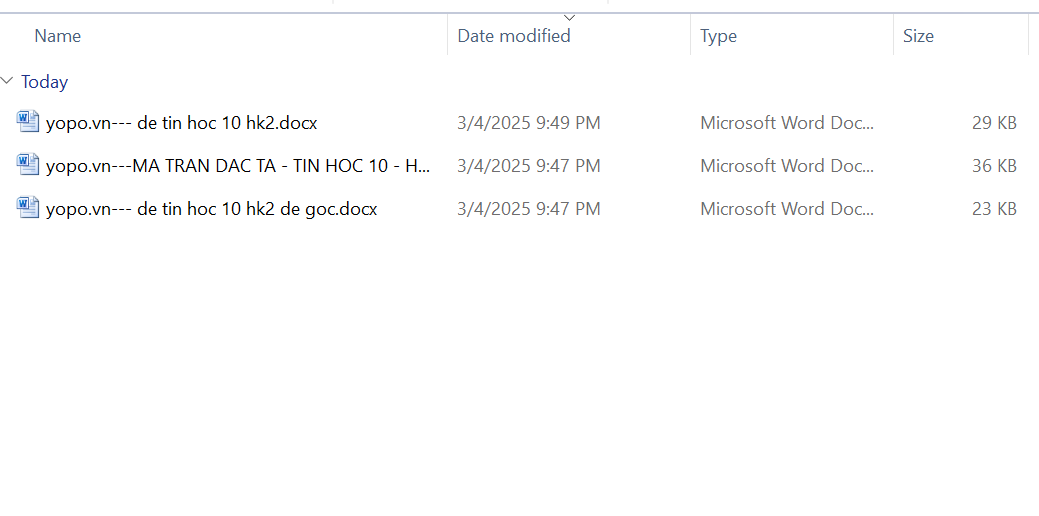Click the 23 KB size value
The height and width of the screenshot is (516, 1039).
coord(994,209)
